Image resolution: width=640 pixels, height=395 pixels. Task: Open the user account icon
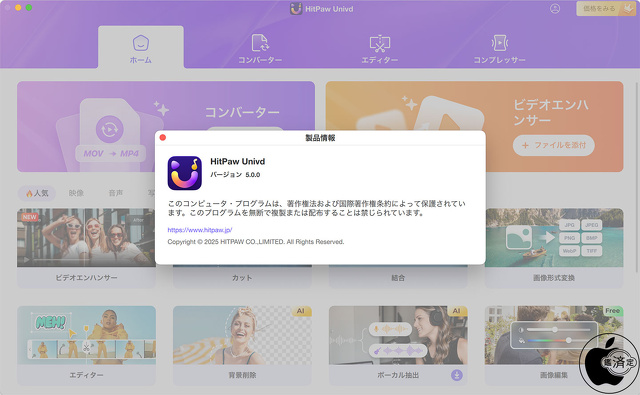(x=555, y=8)
